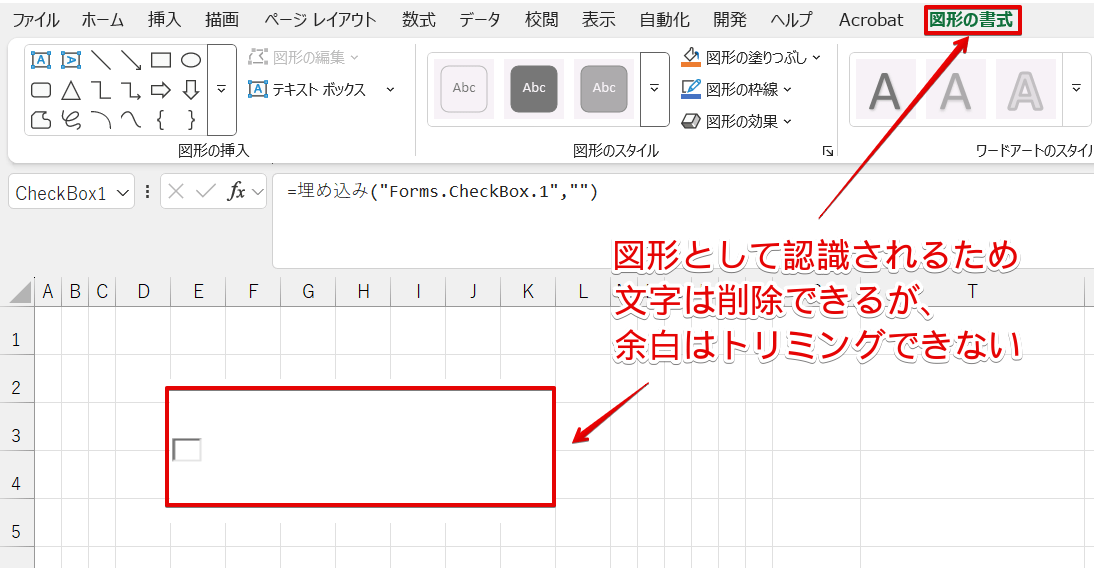Choose the elbow arrow connector shape
Viewport: 1094px width, 568px height.
point(131,90)
